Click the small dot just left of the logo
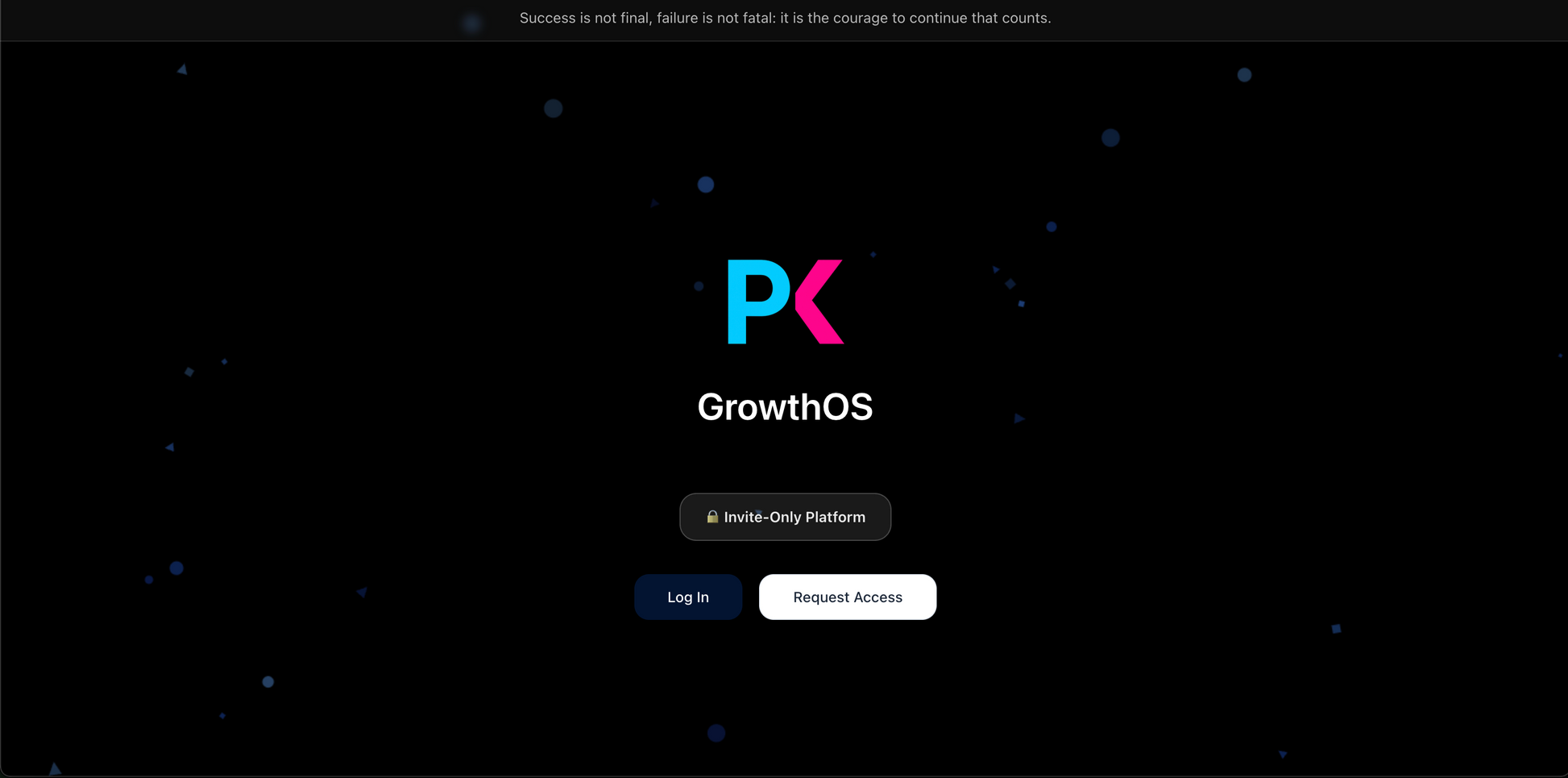Screen dimensions: 1568x778 (x=699, y=286)
